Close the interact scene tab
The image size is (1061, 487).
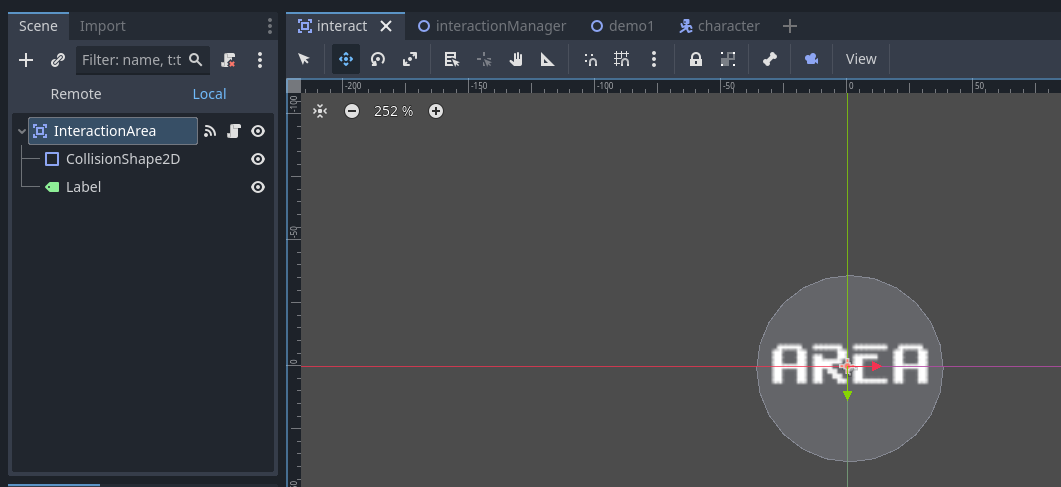pyautogui.click(x=386, y=26)
